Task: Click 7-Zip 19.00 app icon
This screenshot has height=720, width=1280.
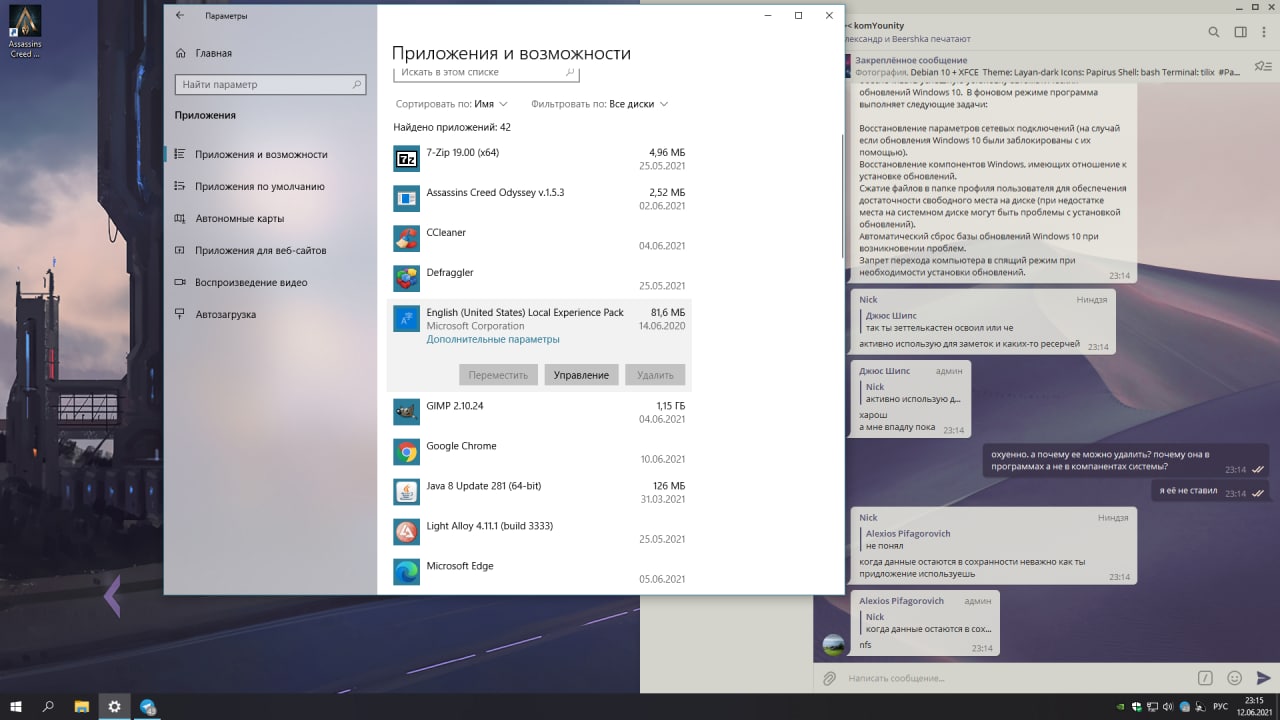Action: pyautogui.click(x=406, y=159)
